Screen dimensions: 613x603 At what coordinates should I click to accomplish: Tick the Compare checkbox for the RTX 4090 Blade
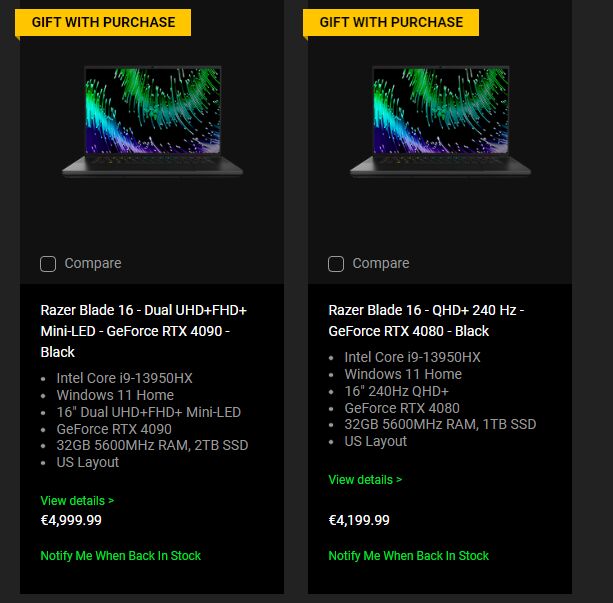(48, 264)
